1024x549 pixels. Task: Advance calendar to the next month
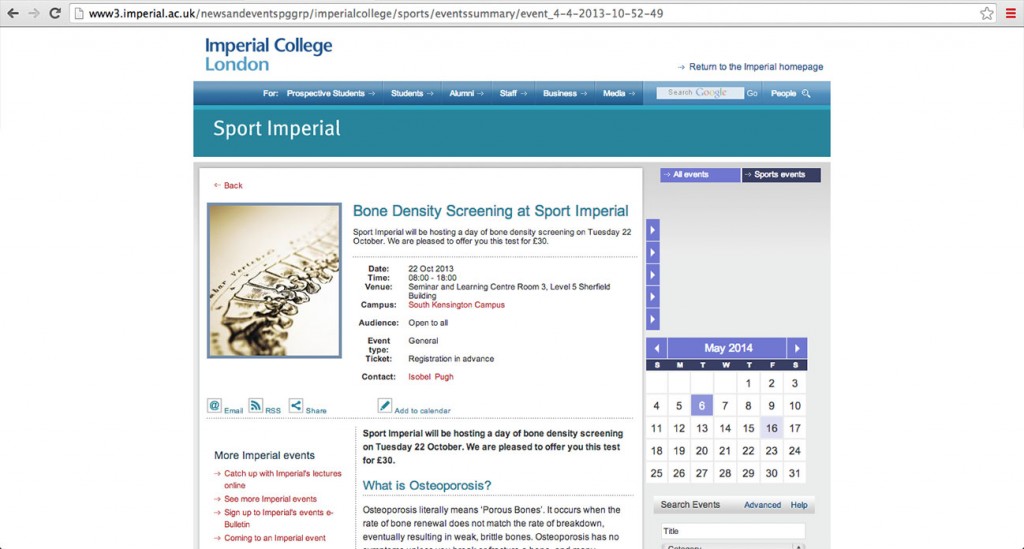(x=796, y=348)
